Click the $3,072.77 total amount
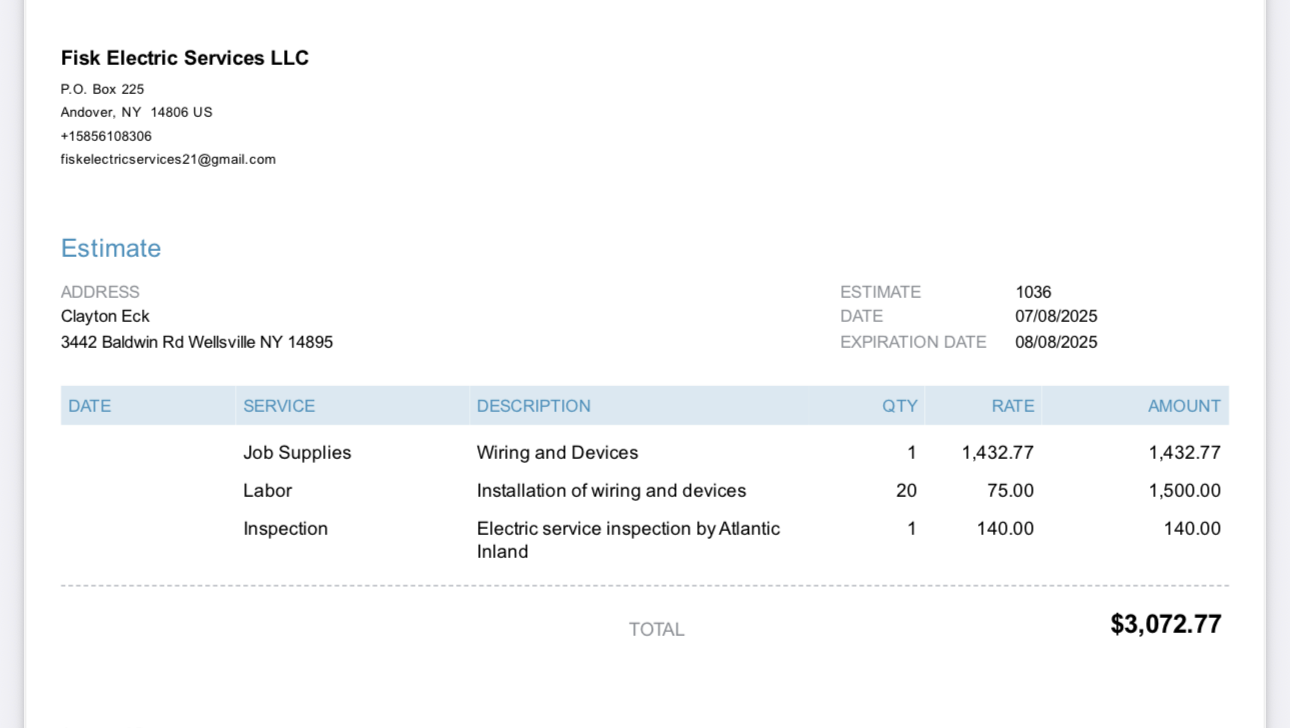This screenshot has height=728, width=1290. tap(1166, 624)
